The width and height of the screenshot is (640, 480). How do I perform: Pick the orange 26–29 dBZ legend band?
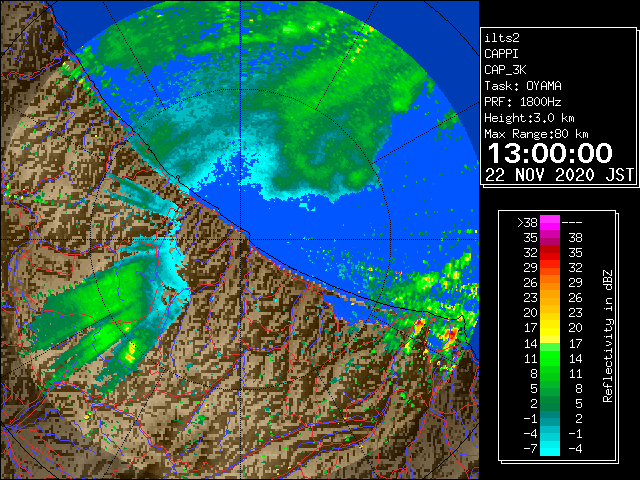pos(550,282)
